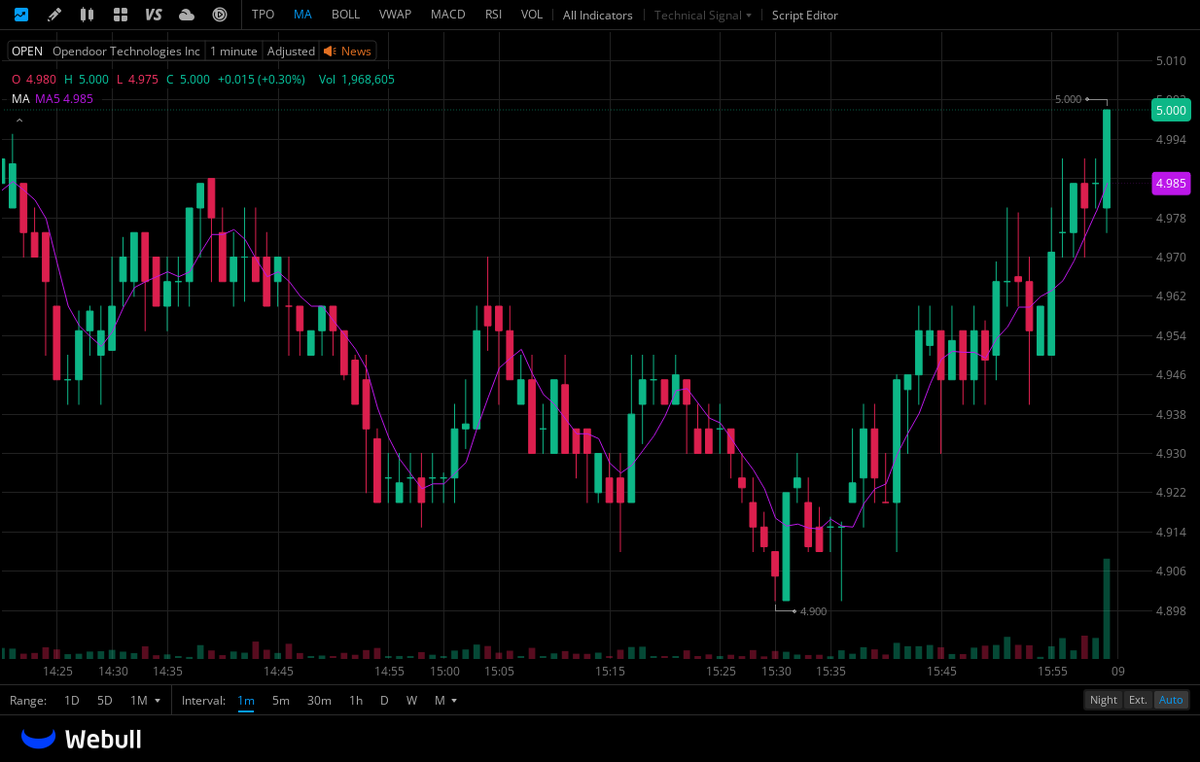This screenshot has height=762, width=1200.
Task: Enable the BOLL indicator
Action: coord(346,15)
